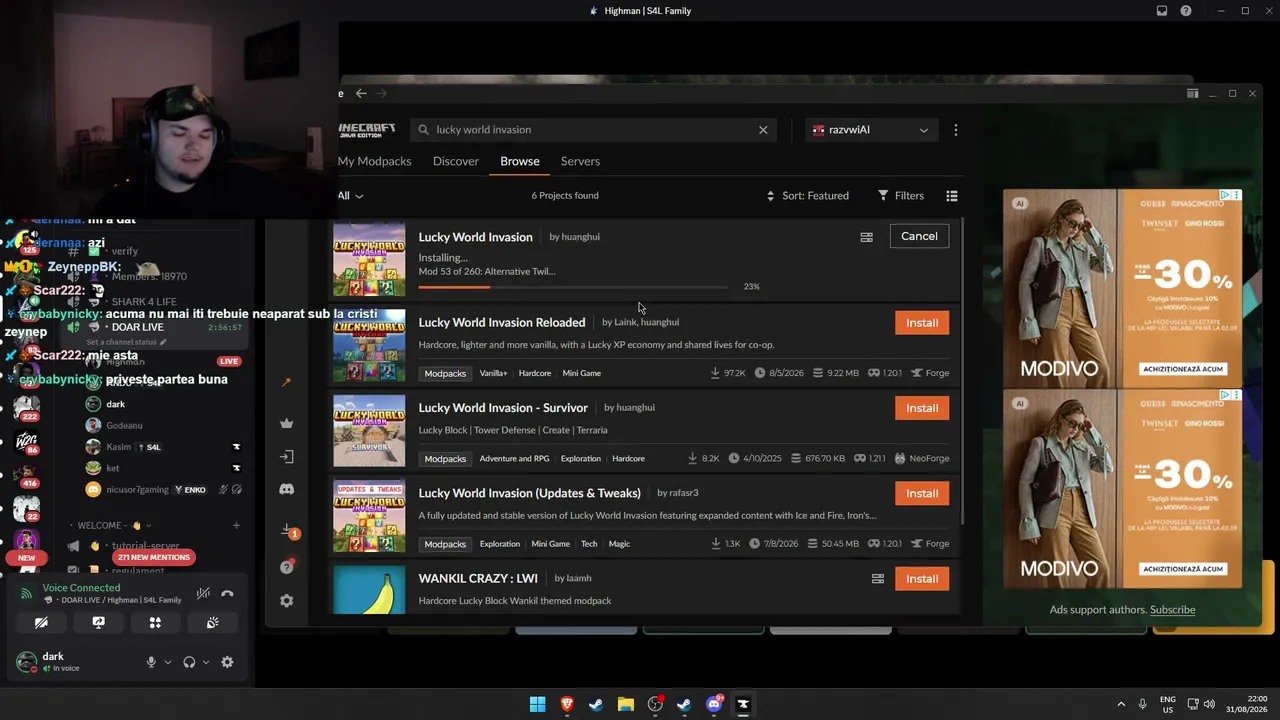The image size is (1280, 720).
Task: Disconnect from the Discord voice channel
Action: pyautogui.click(x=227, y=594)
